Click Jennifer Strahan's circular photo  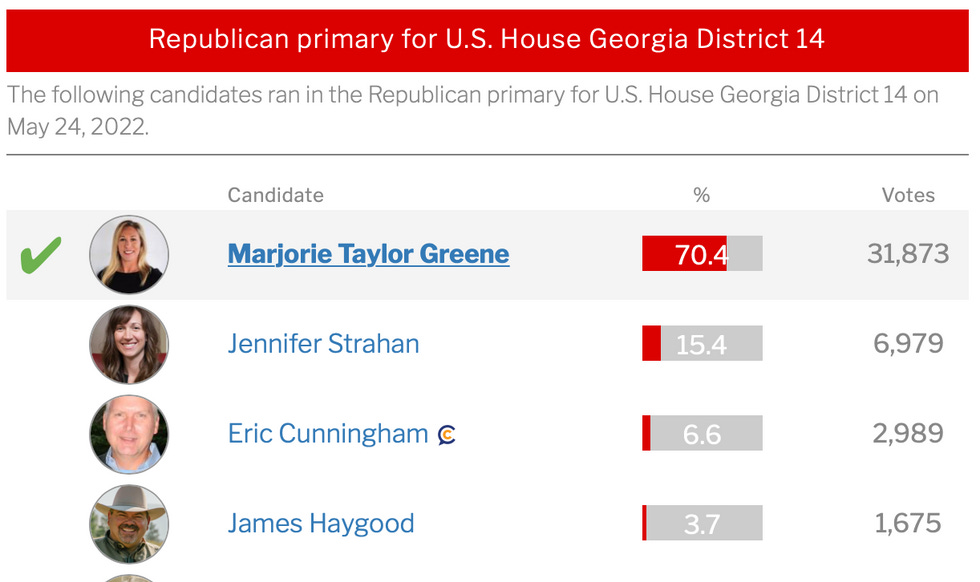tap(129, 343)
